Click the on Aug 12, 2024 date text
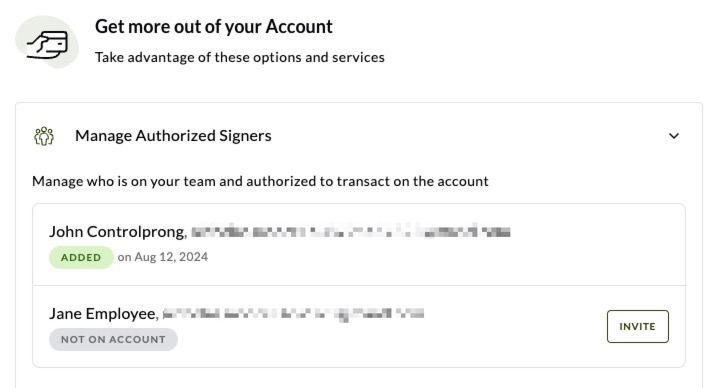 163,257
